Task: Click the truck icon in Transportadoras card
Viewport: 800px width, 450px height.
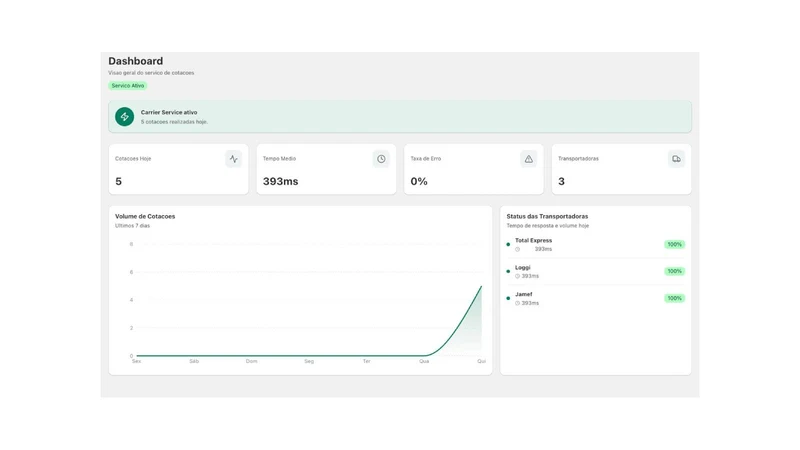Action: click(x=676, y=159)
